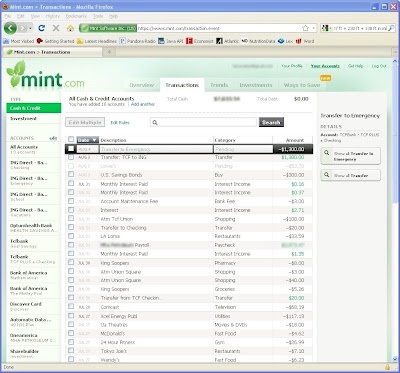Image resolution: width=400 pixels, height=373 pixels.
Task: Select the Investment account type
Action: (34, 119)
